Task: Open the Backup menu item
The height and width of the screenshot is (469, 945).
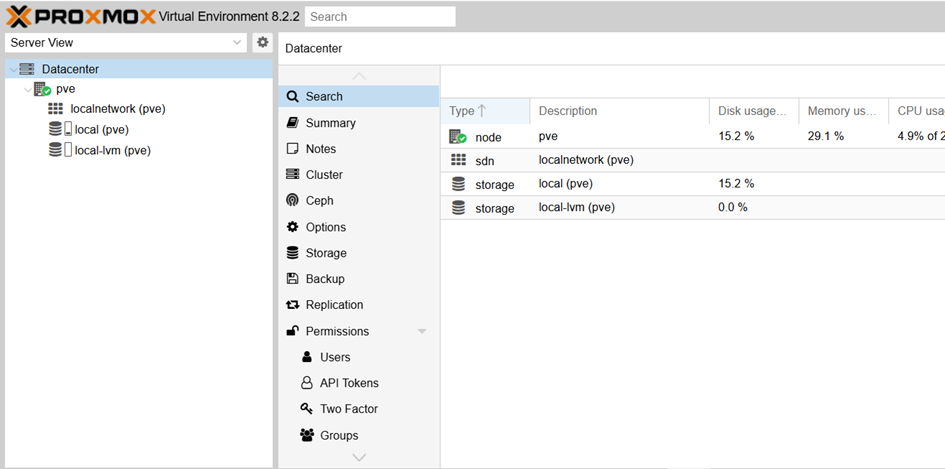Action: 359,279
